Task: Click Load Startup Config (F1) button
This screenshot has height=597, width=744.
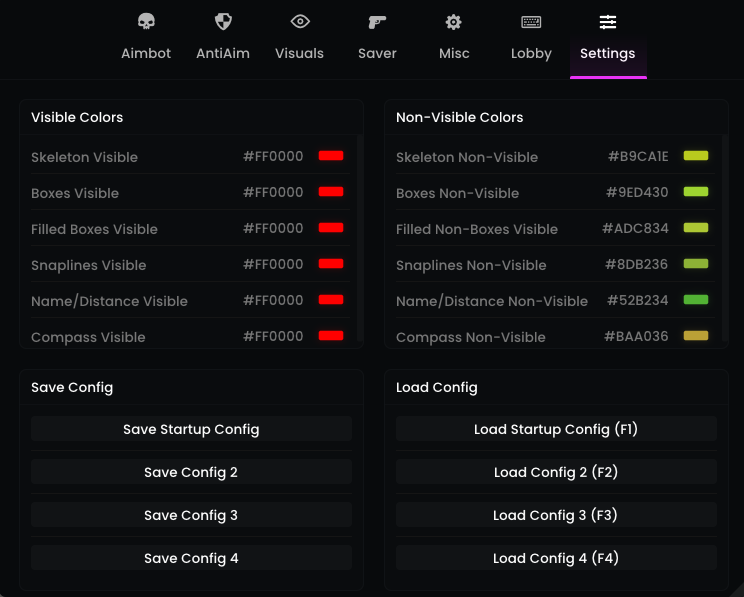Action: [556, 429]
